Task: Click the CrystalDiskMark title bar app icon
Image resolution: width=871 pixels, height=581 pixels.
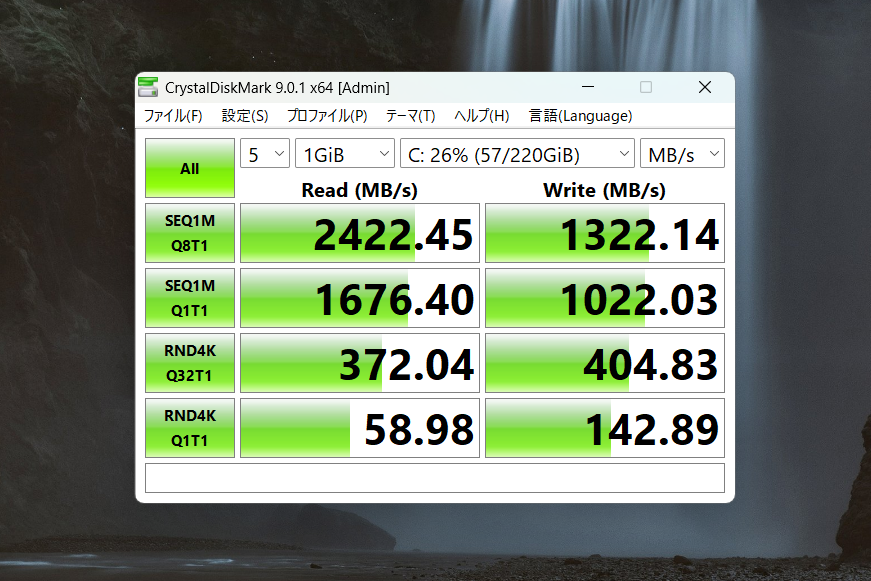Action: (x=148, y=87)
